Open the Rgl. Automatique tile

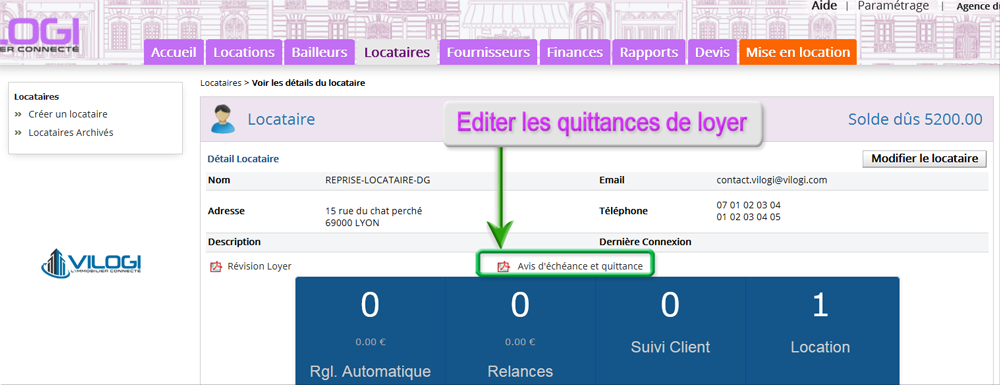point(370,331)
